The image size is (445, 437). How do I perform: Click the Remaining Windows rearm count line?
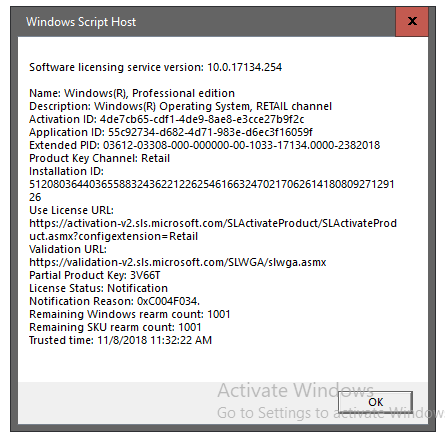(130, 314)
